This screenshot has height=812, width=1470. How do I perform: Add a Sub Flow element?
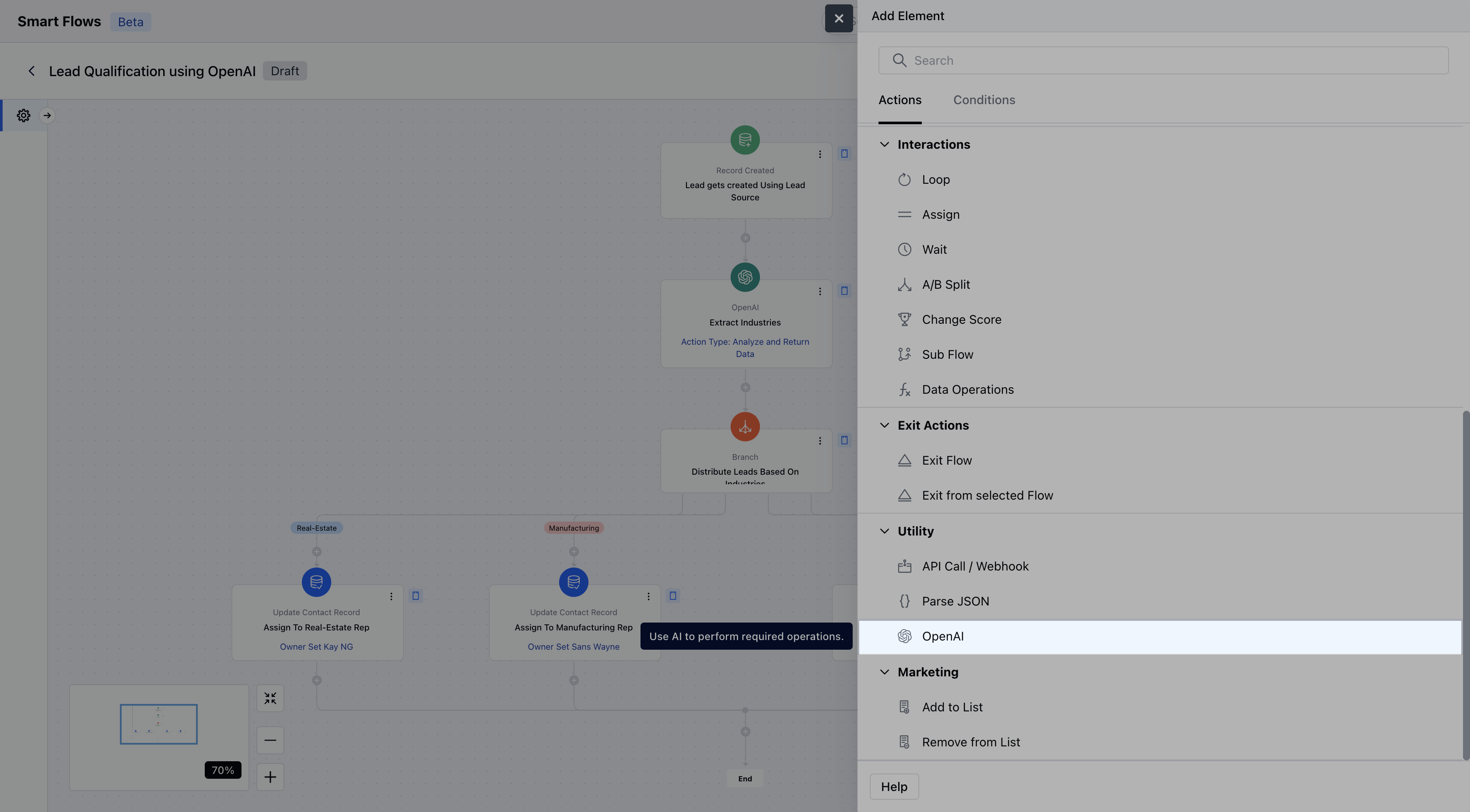947,355
